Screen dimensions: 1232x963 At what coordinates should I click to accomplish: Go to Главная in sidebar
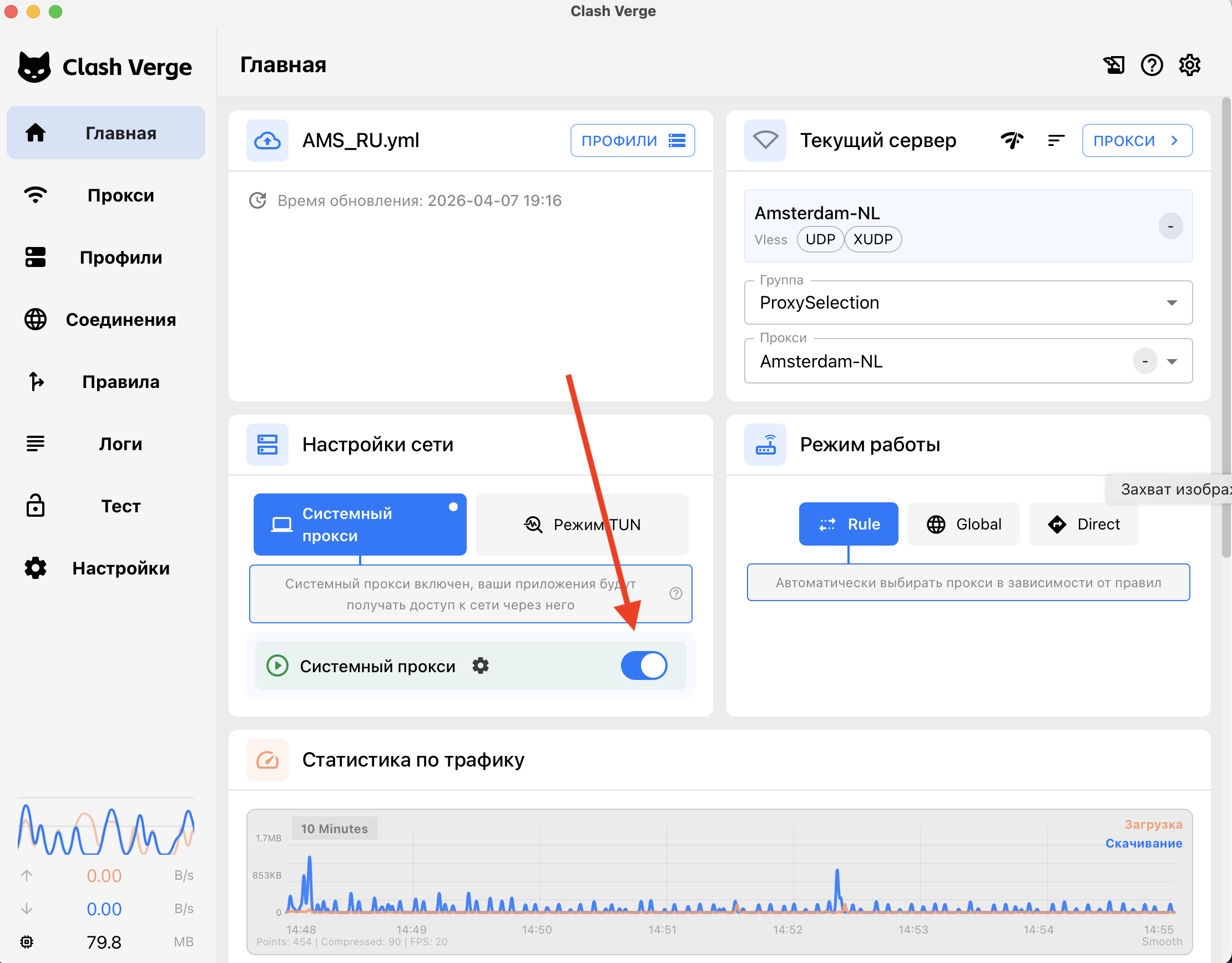(106, 133)
